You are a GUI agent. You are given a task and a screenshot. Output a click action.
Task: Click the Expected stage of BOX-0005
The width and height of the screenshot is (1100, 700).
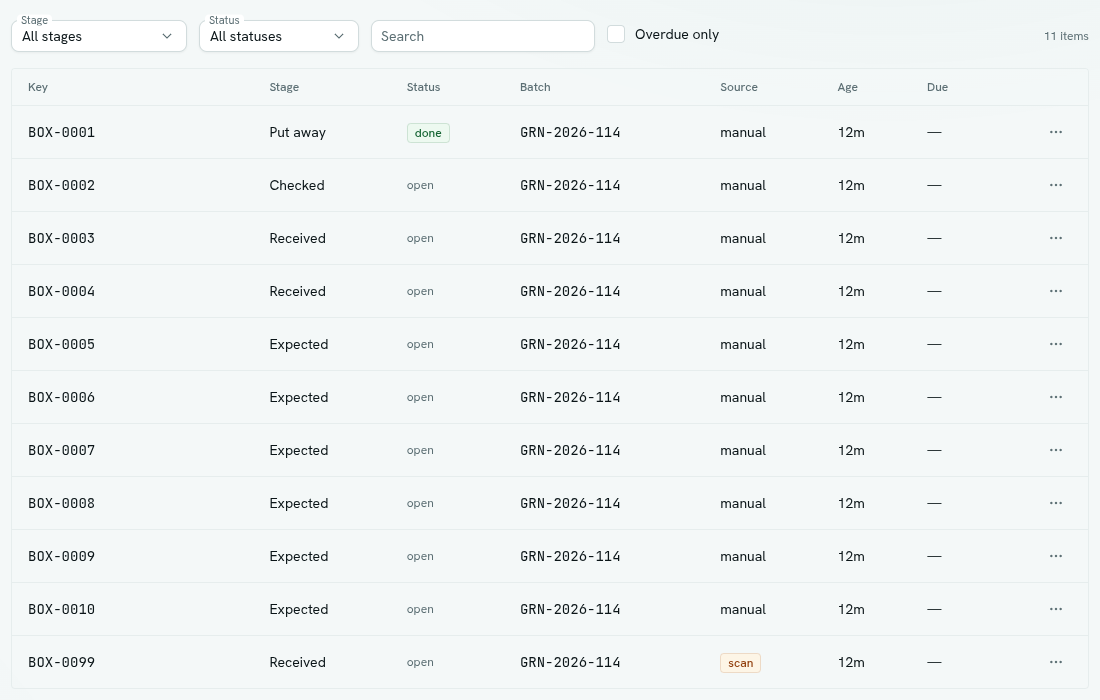point(299,344)
